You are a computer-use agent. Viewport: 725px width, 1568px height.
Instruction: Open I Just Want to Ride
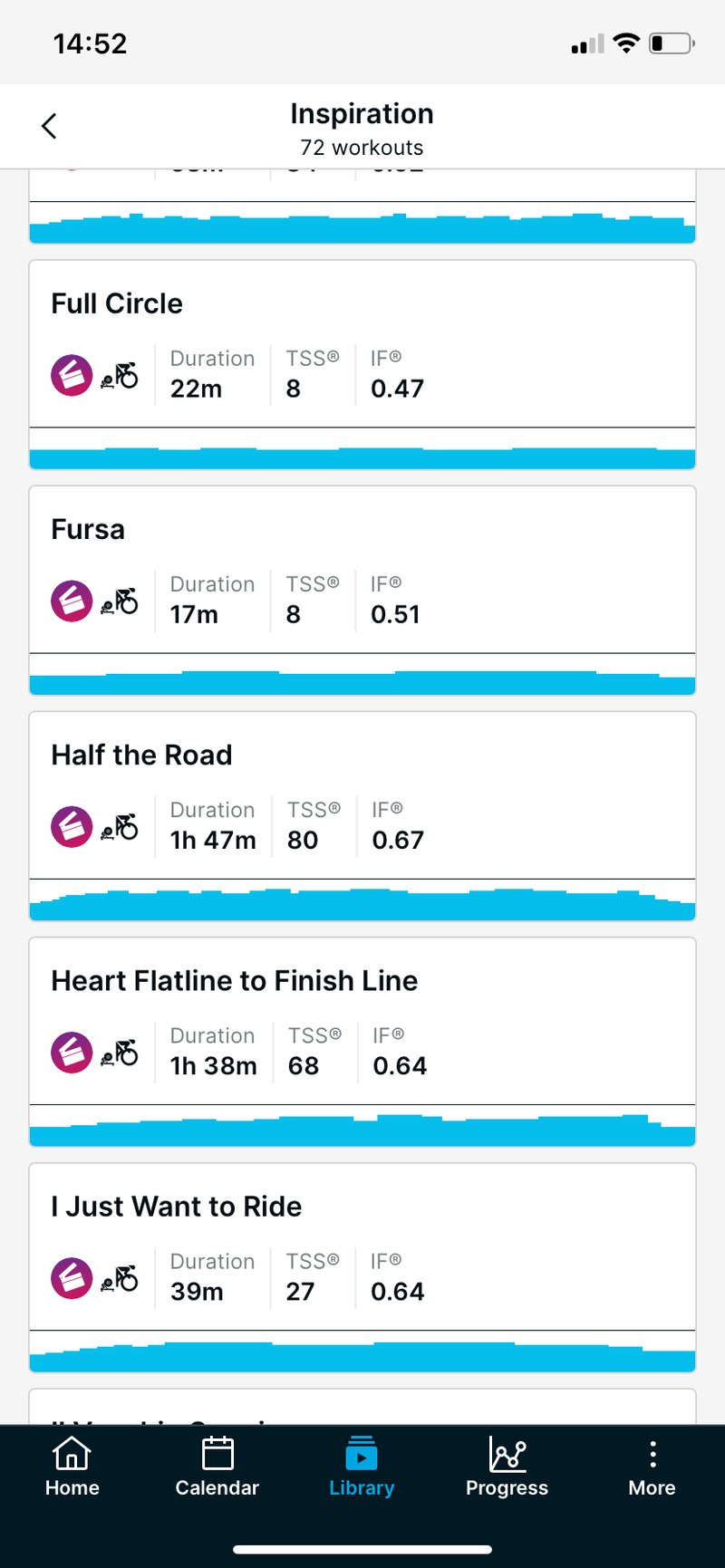[x=176, y=1207]
